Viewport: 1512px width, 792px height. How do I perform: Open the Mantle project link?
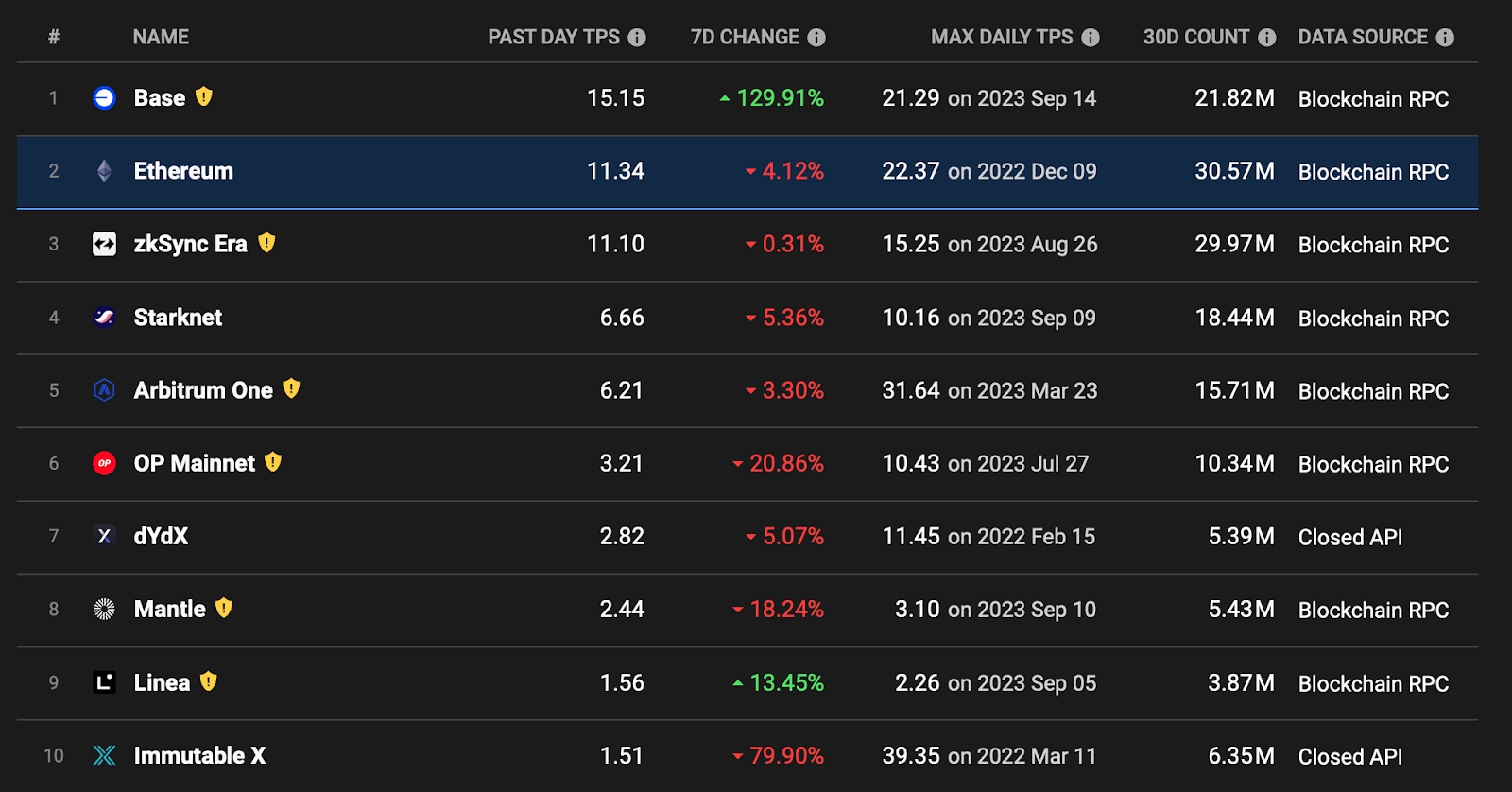click(x=170, y=609)
